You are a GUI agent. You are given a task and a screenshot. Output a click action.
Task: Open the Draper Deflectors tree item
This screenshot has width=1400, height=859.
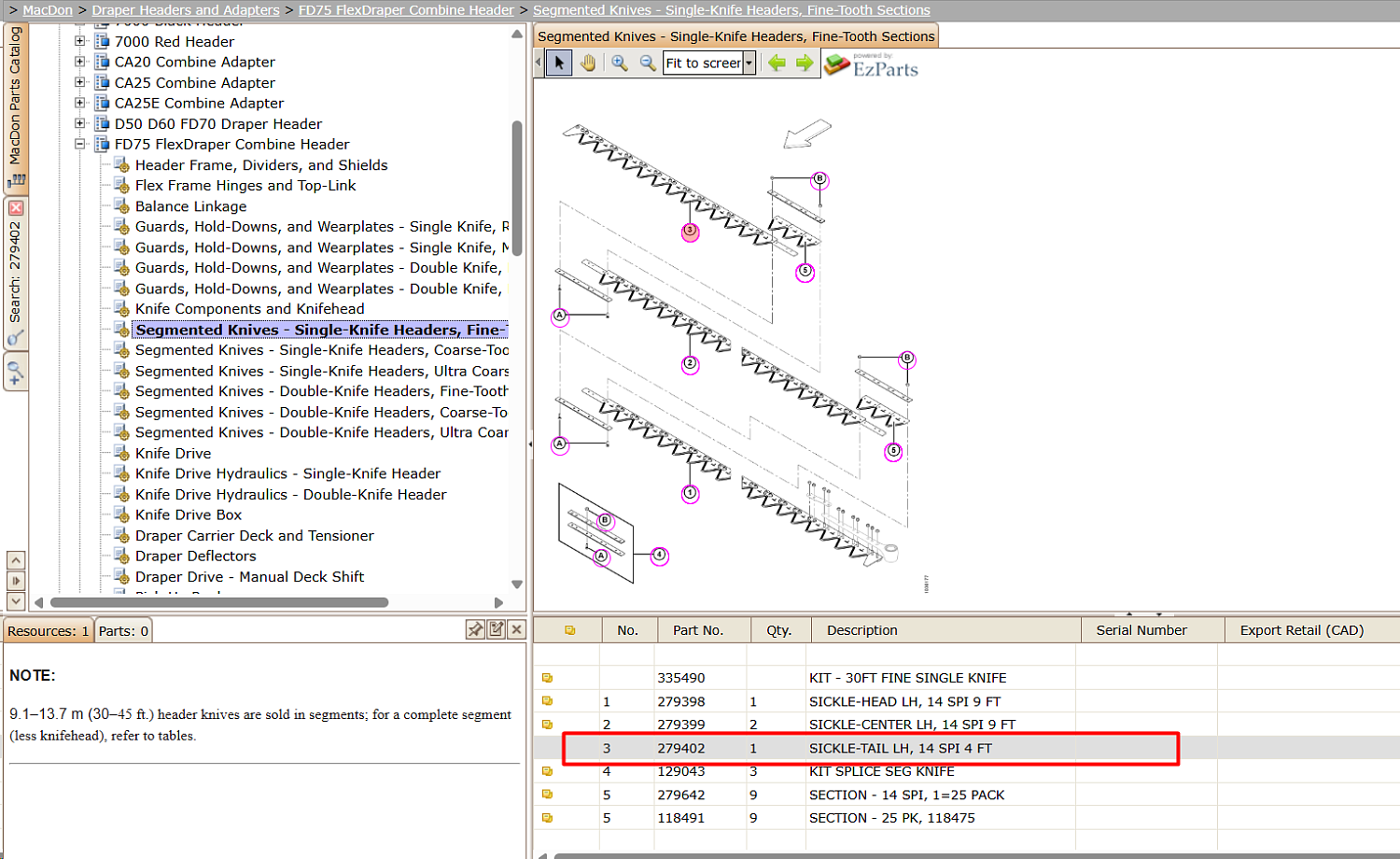[x=196, y=556]
